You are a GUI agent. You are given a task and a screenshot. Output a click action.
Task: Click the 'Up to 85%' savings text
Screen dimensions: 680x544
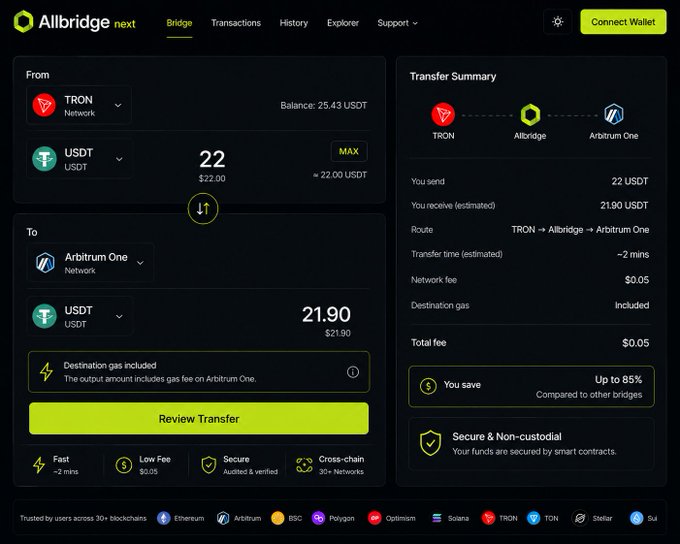point(618,380)
